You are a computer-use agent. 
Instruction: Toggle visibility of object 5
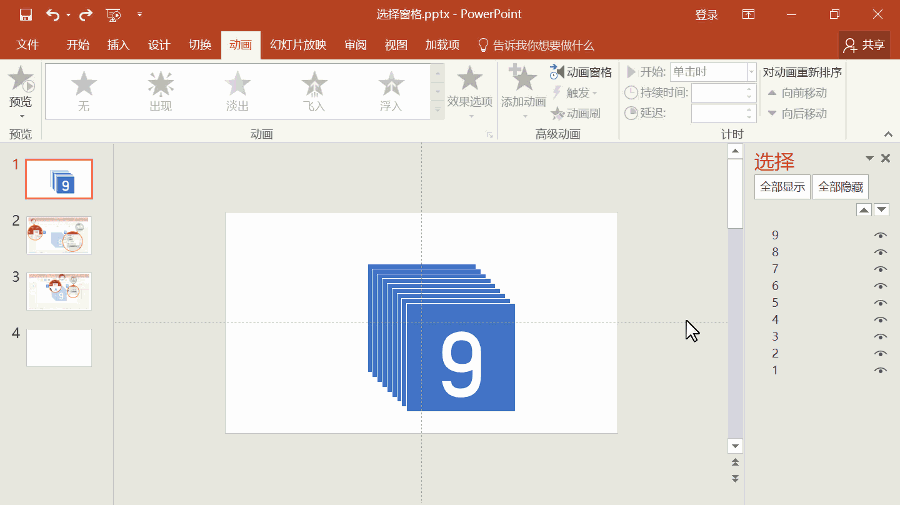[880, 303]
